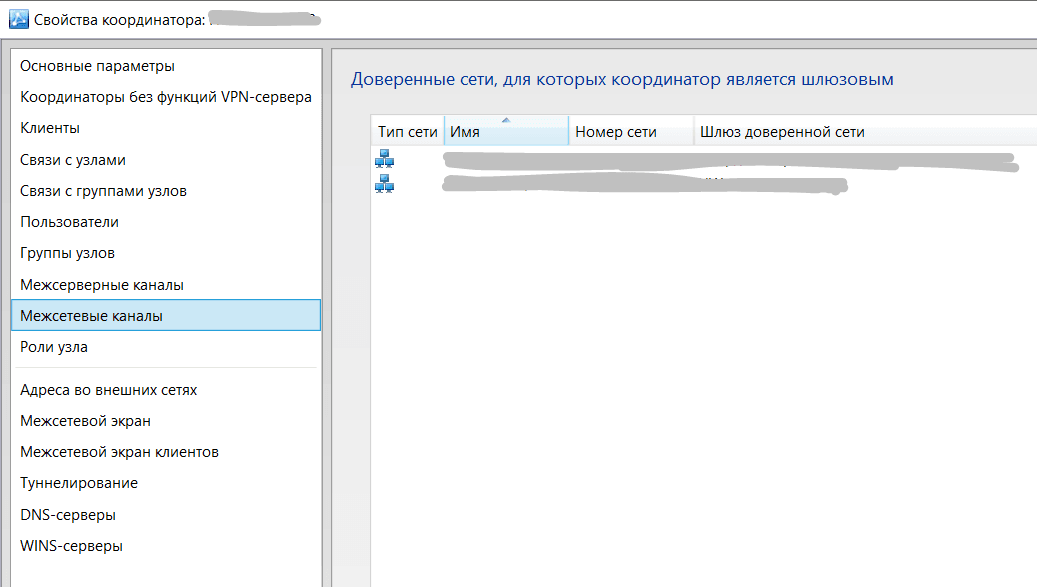
Task: Sort the list by 'Имя' column header
Action: (505, 132)
